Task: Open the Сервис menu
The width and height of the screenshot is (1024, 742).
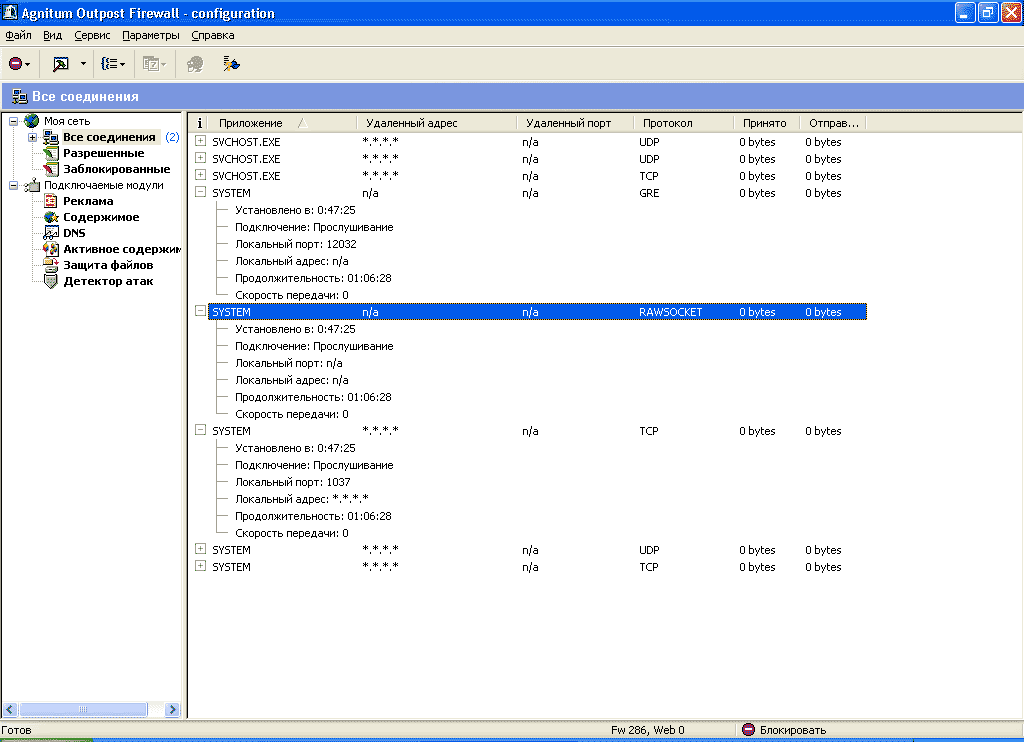Action: [92, 35]
